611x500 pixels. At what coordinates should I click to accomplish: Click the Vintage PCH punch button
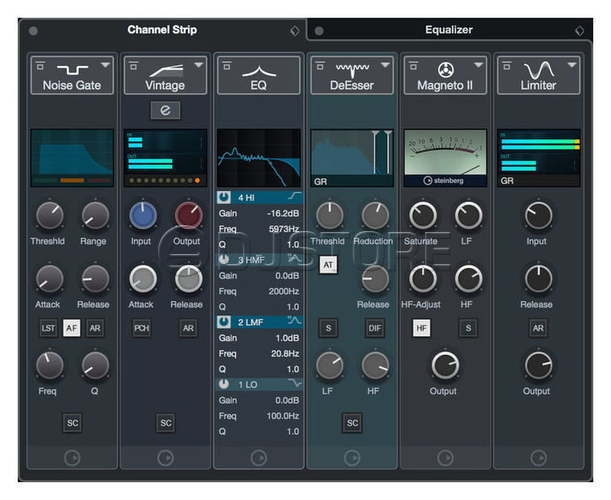tap(141, 328)
